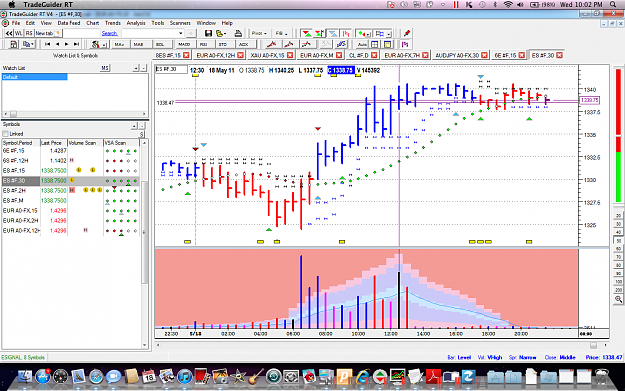Image resolution: width=625 pixels, height=391 pixels.
Task: Select 100 on the zoom scale
Action: coord(618,282)
